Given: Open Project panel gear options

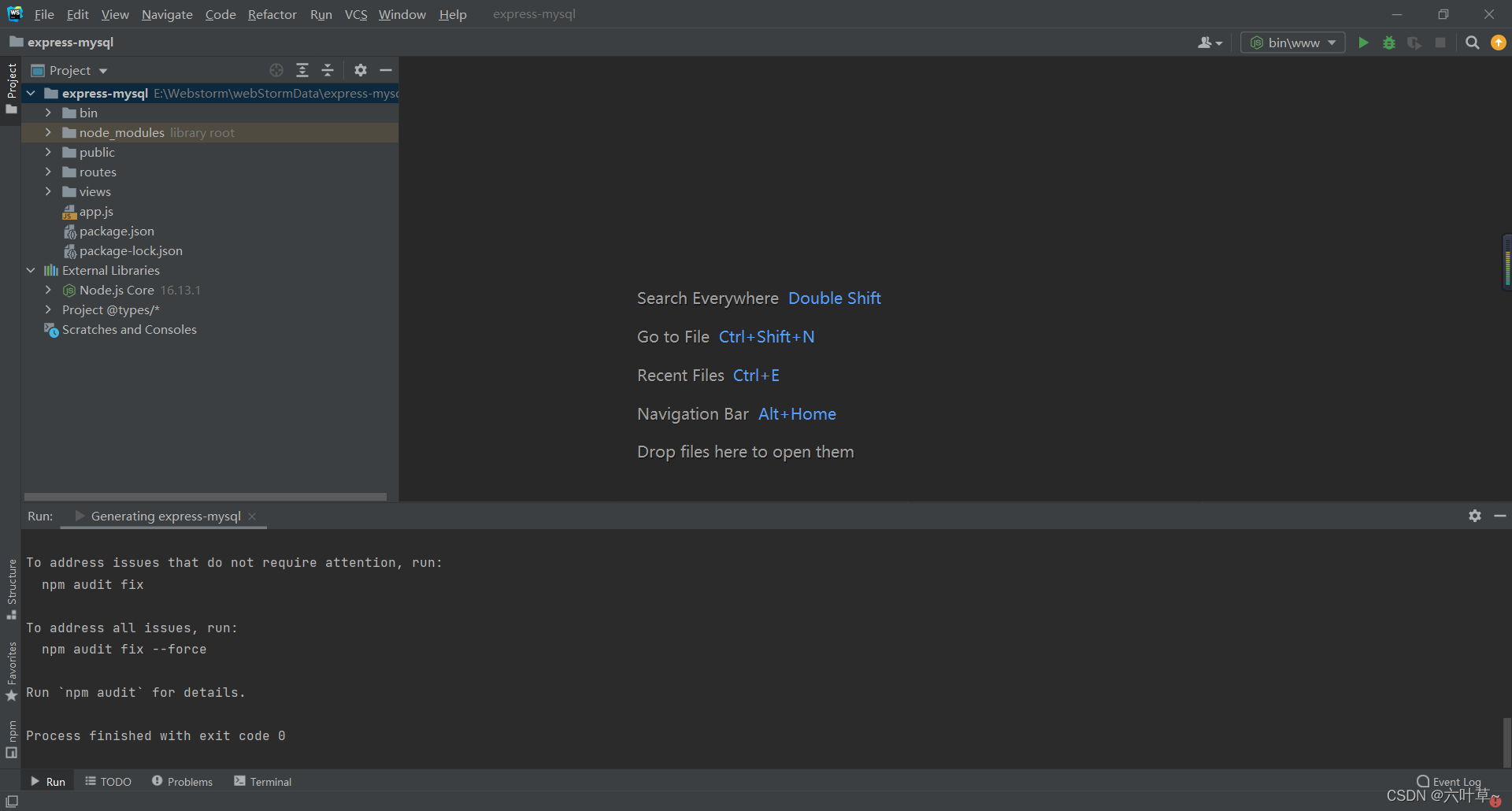Looking at the screenshot, I should pos(361,70).
